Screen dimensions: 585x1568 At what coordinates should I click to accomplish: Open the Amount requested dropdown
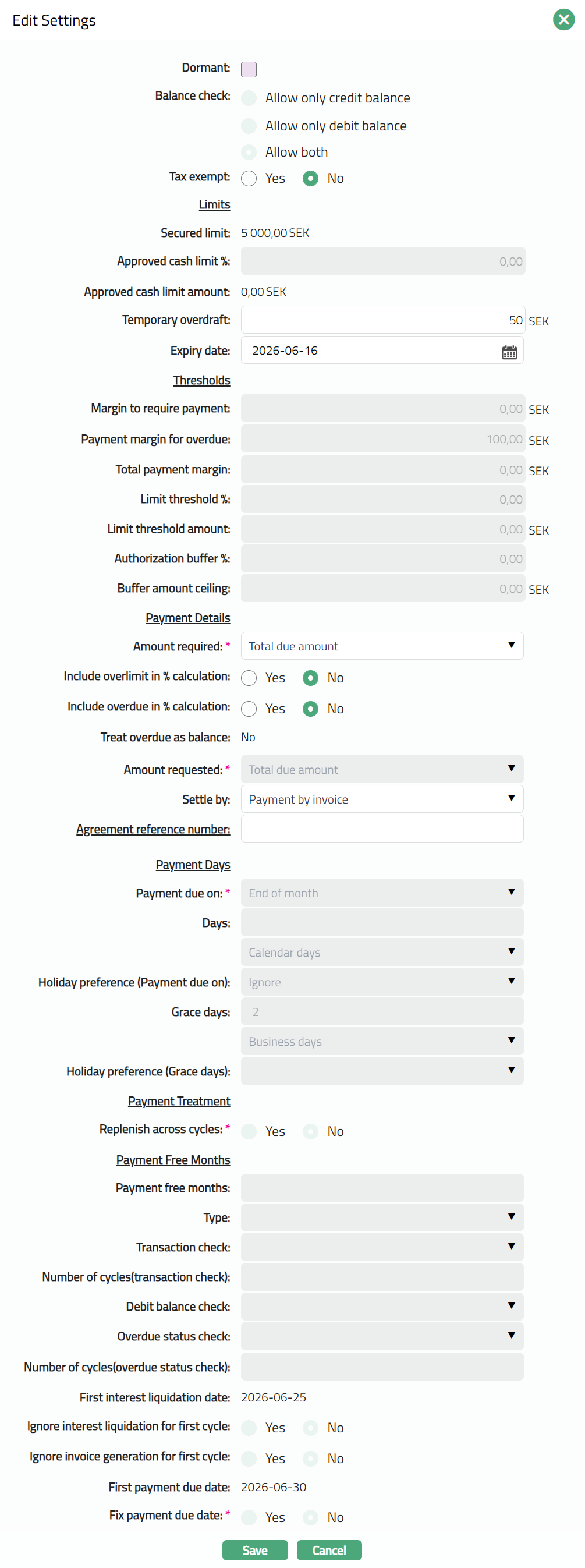pos(382,769)
